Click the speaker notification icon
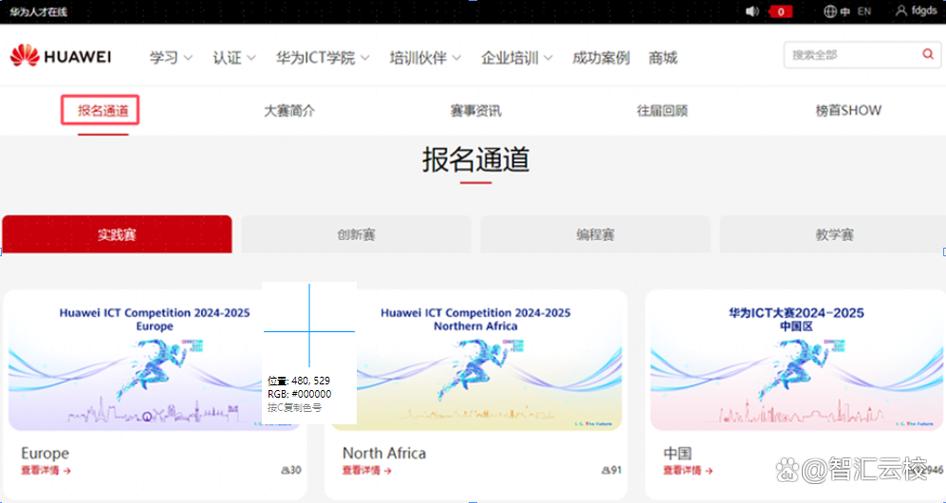The height and width of the screenshot is (503, 946). [752, 11]
